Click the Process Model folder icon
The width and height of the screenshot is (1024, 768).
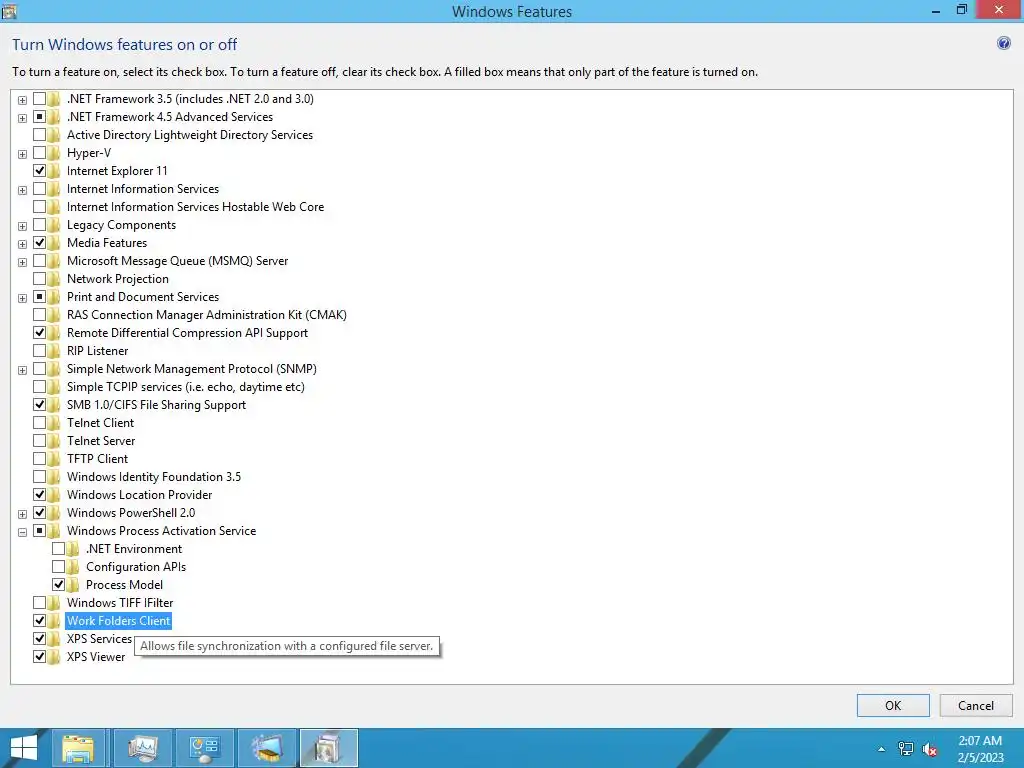click(73, 585)
